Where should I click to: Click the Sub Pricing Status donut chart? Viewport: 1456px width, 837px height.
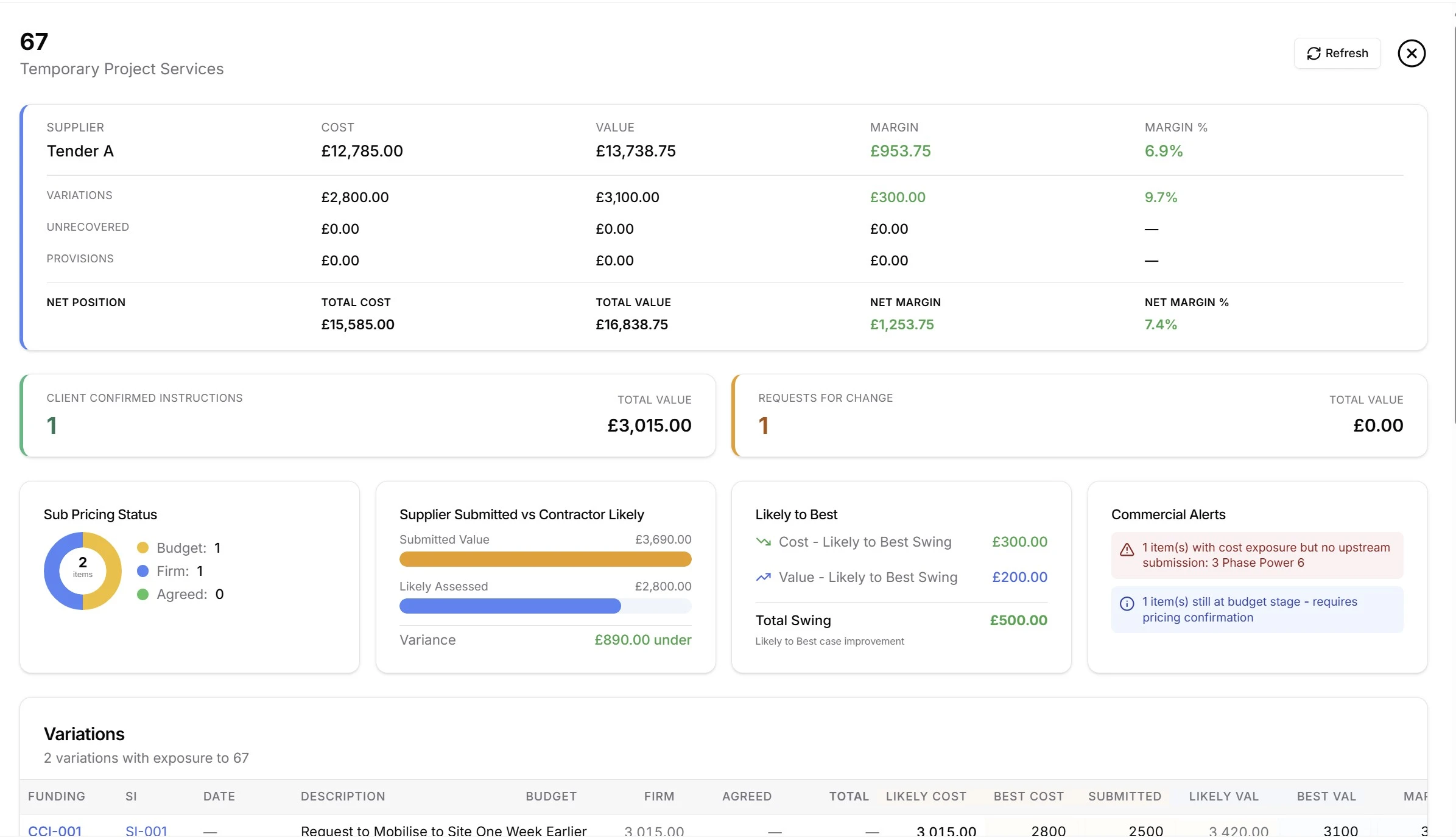click(83, 571)
